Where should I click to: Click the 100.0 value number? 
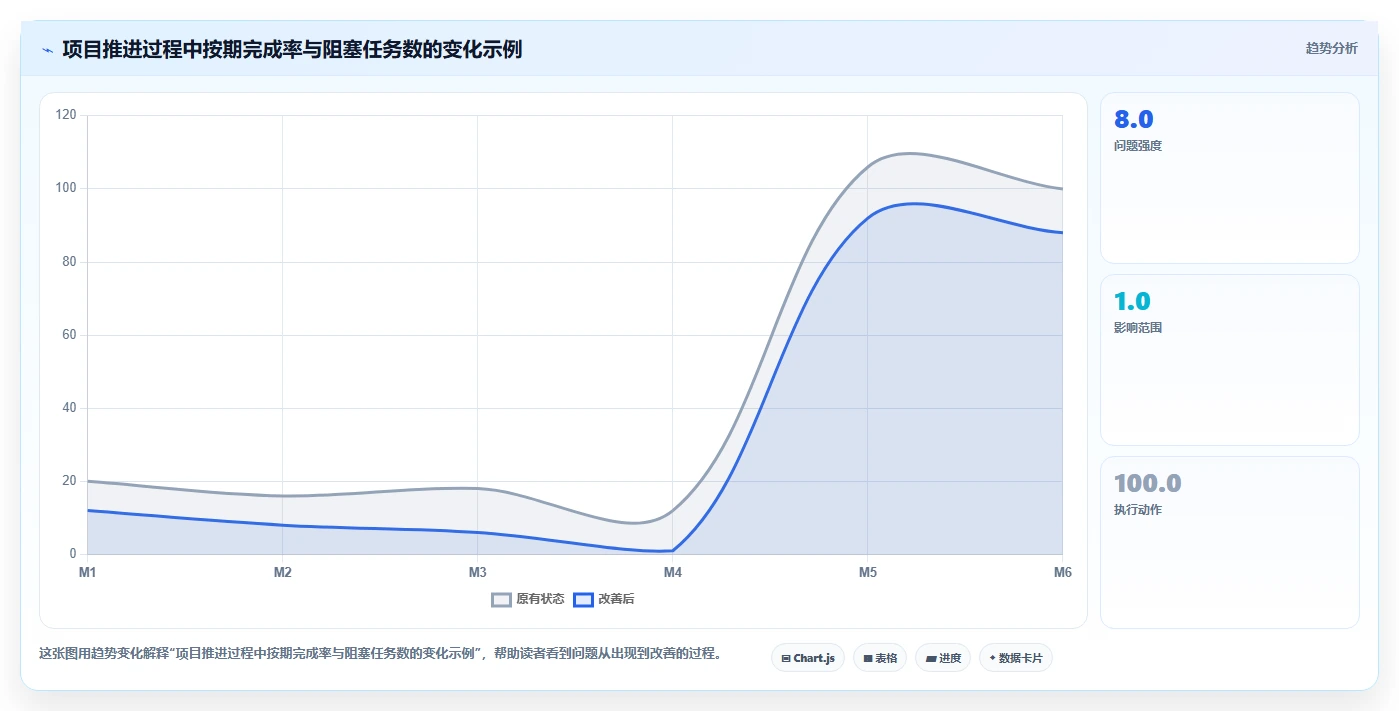[x=1148, y=483]
